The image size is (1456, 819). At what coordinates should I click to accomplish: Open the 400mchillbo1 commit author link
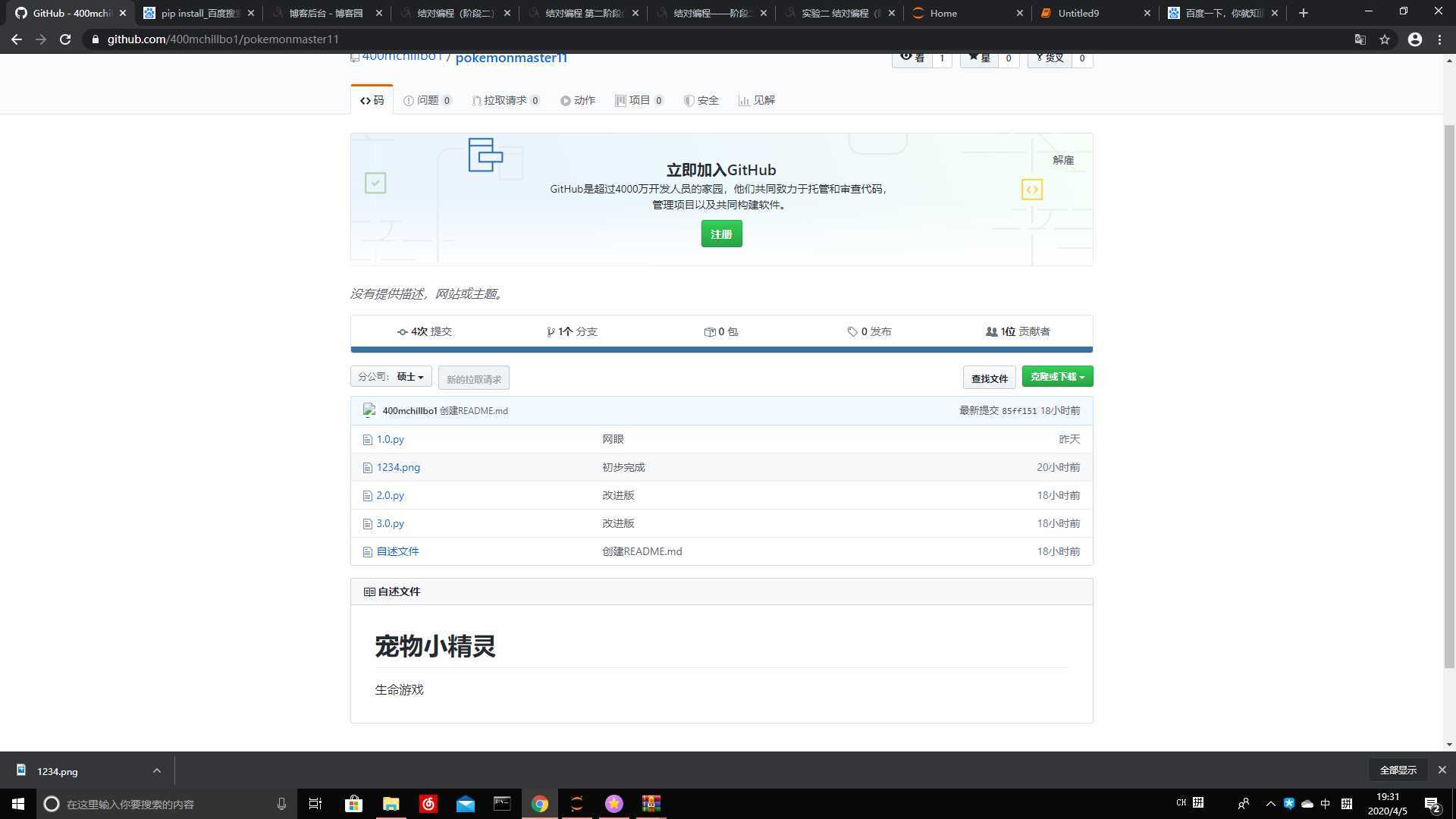[x=409, y=410]
